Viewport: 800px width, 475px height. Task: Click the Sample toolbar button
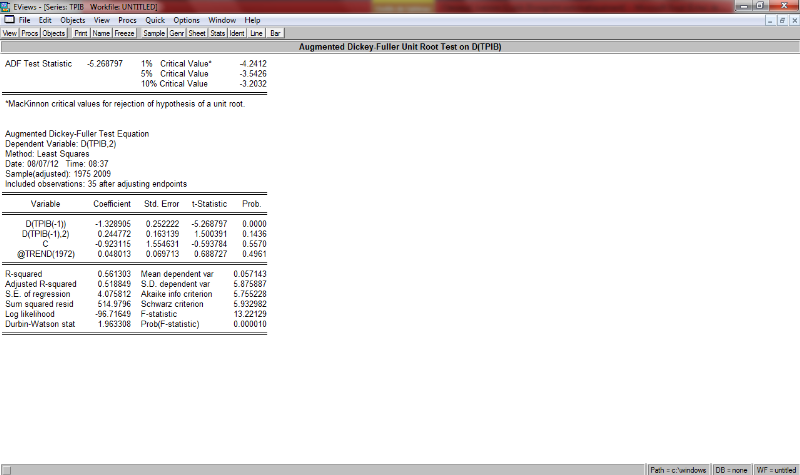(x=154, y=33)
